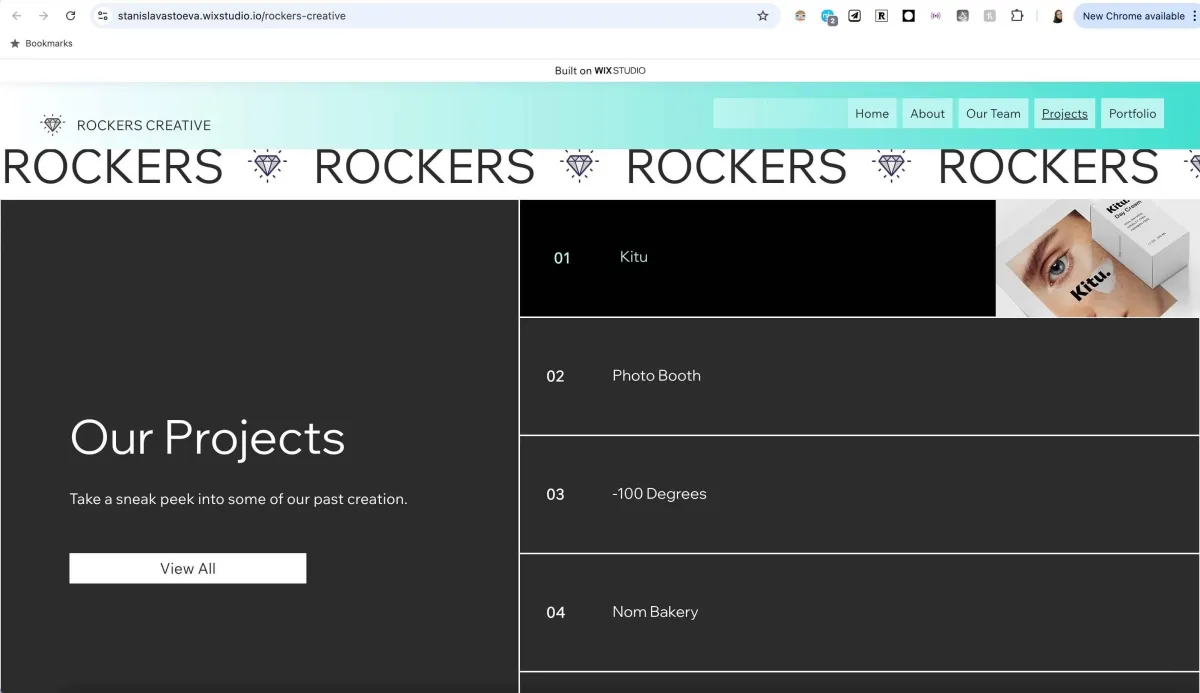Open the 04 Nom Bakery project row
The image size is (1200, 693).
tap(859, 612)
